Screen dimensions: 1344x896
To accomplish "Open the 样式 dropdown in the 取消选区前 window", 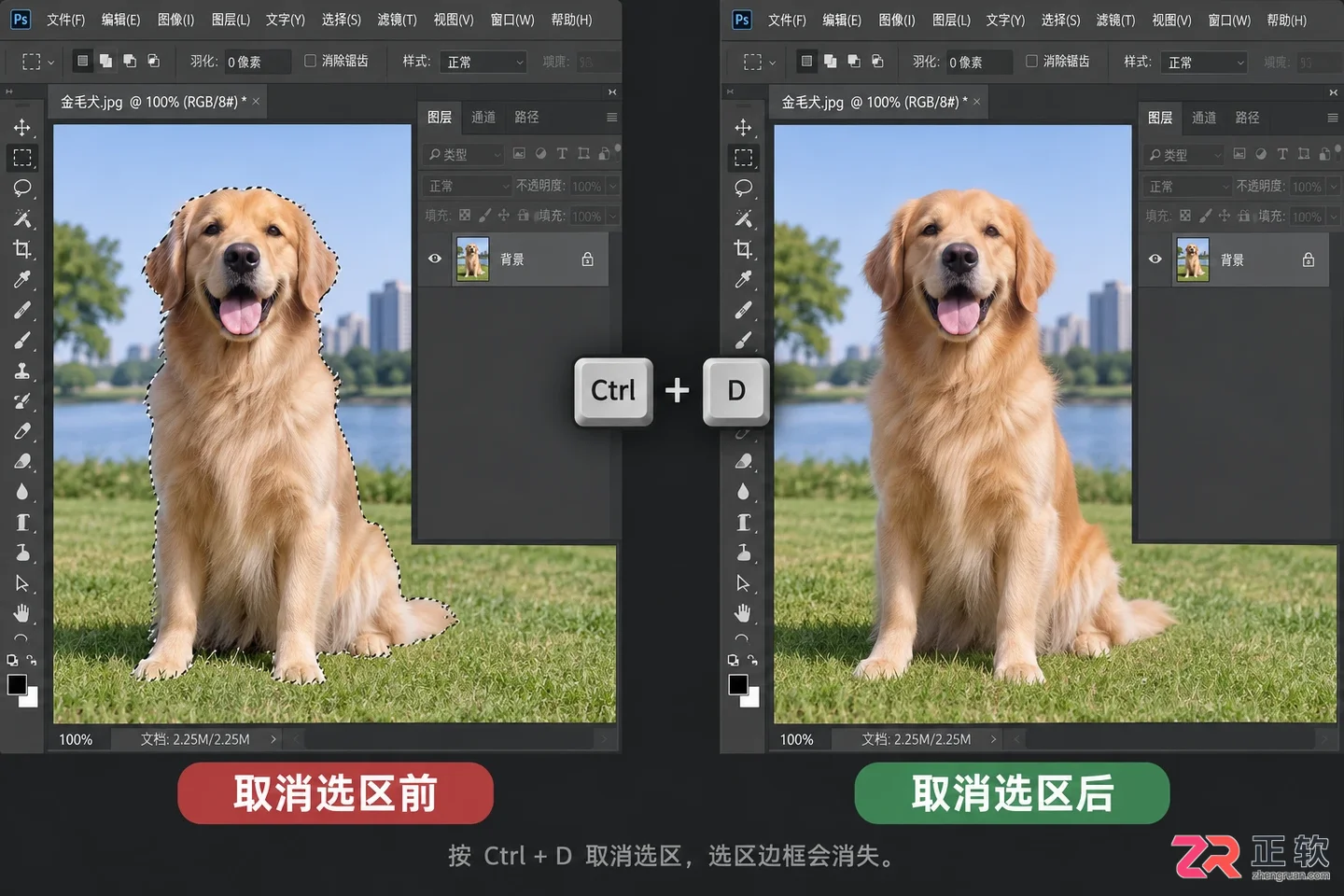I will pos(483,62).
